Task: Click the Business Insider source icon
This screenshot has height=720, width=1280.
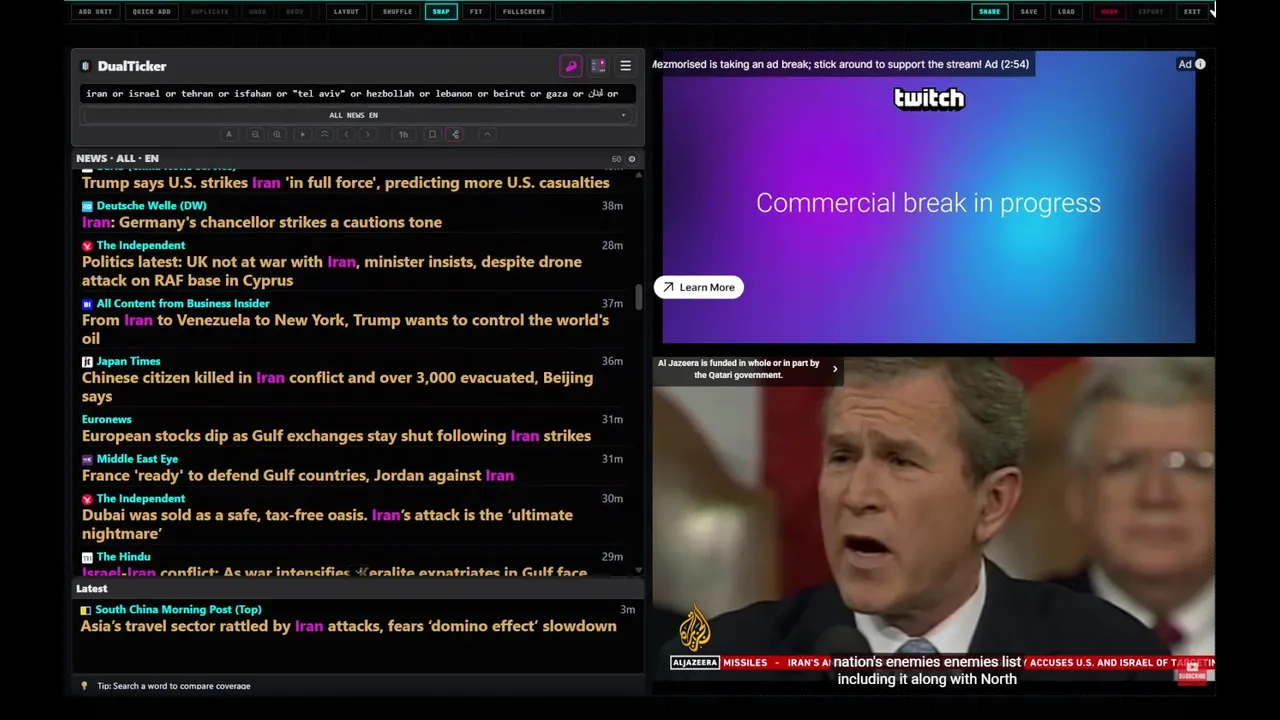Action: click(87, 303)
